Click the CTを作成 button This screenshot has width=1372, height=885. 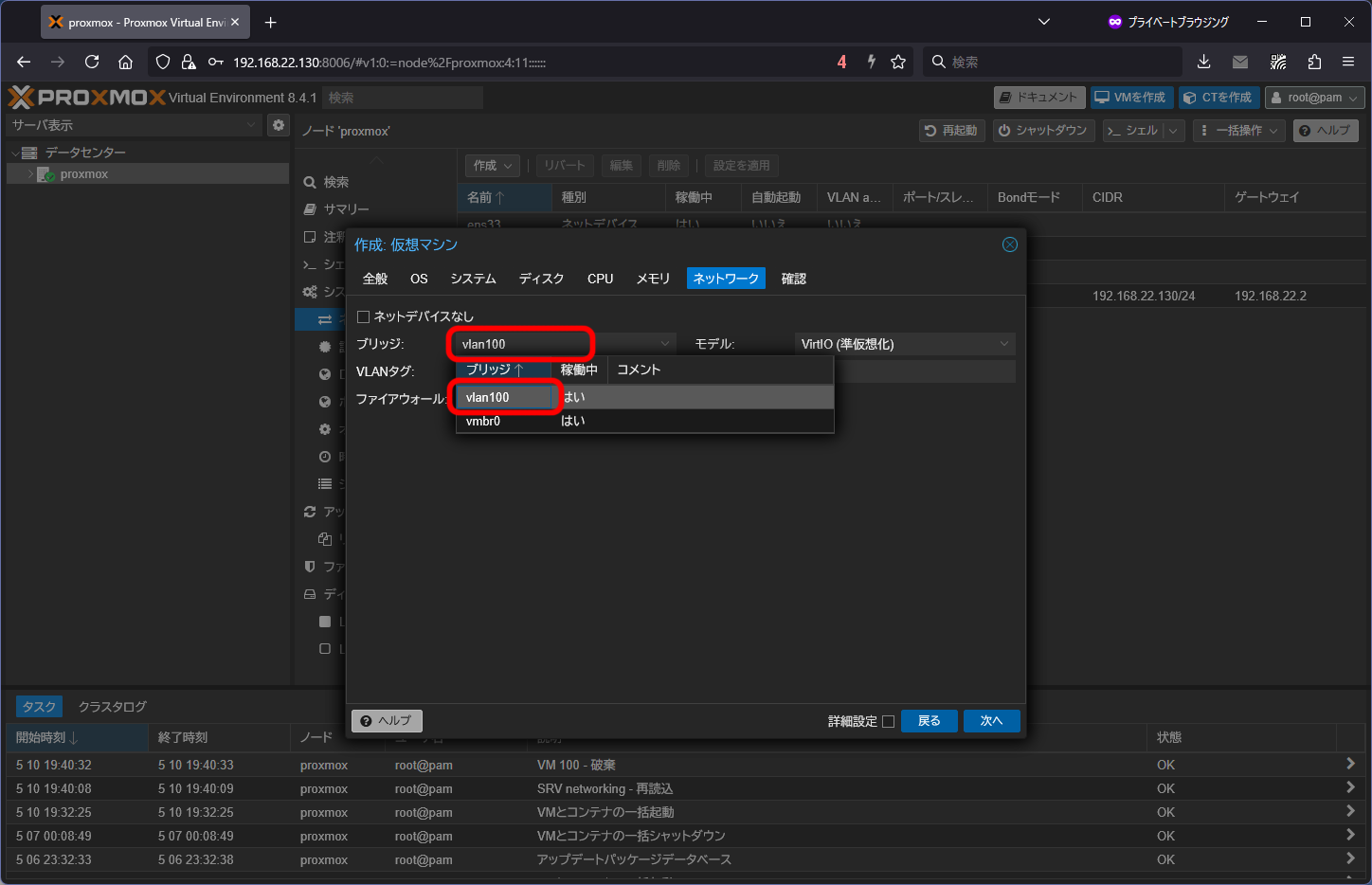(1219, 98)
